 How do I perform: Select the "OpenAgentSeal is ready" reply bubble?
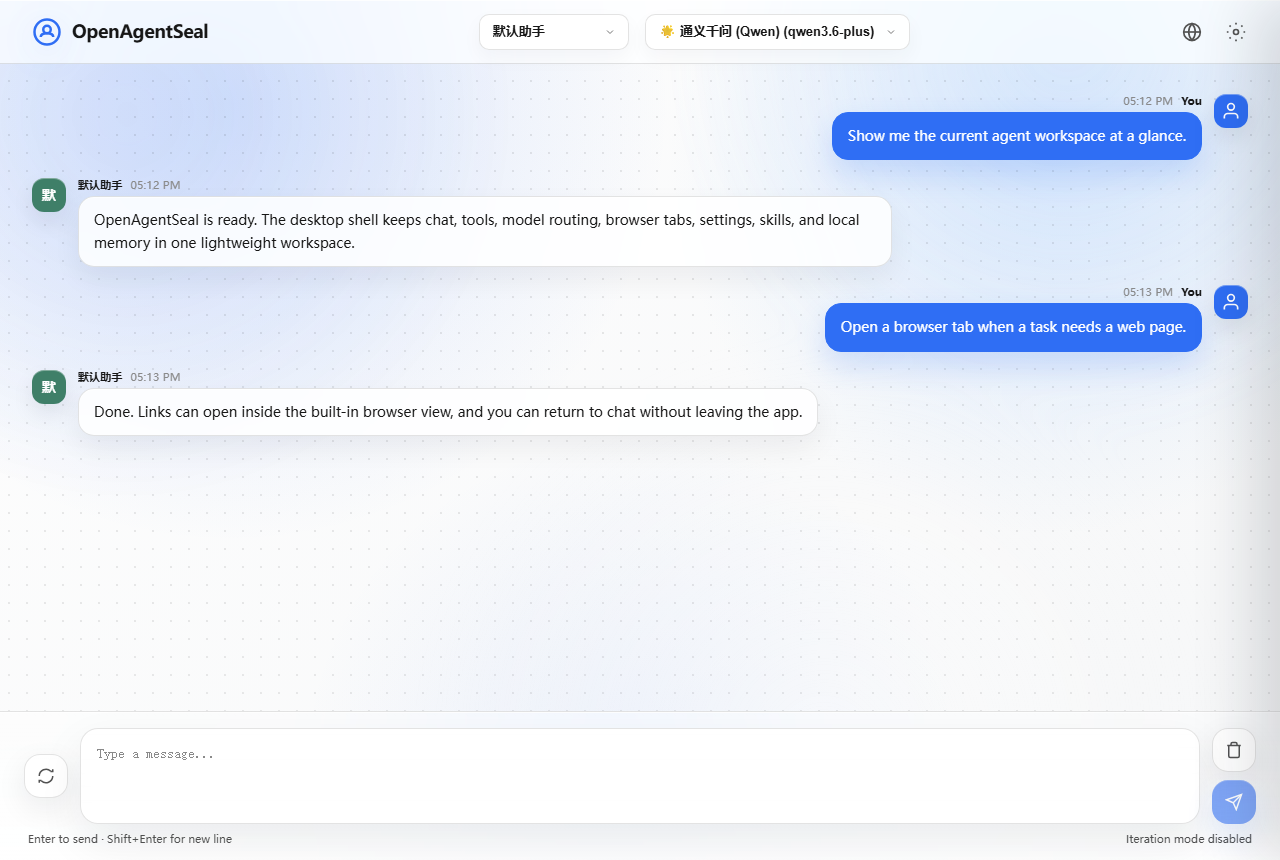click(x=485, y=231)
